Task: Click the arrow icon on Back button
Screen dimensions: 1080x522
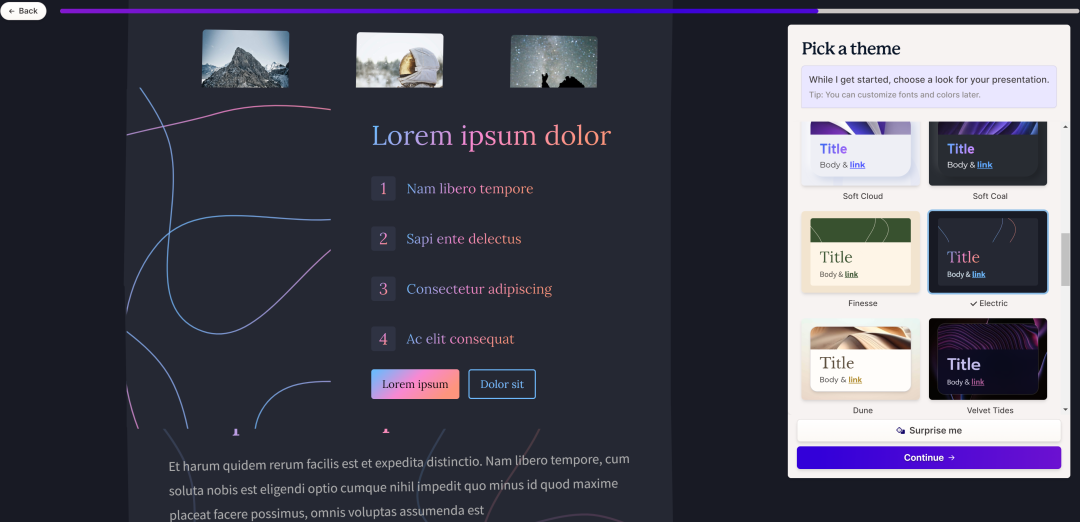Action: click(x=12, y=11)
